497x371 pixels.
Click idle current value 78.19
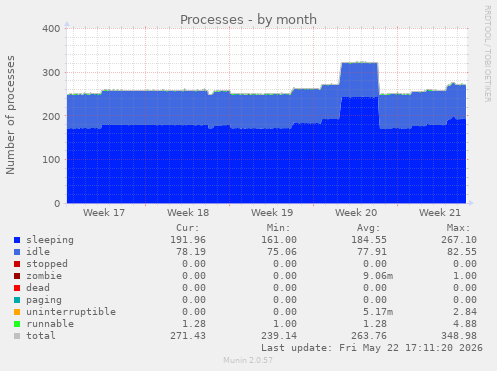(191, 252)
